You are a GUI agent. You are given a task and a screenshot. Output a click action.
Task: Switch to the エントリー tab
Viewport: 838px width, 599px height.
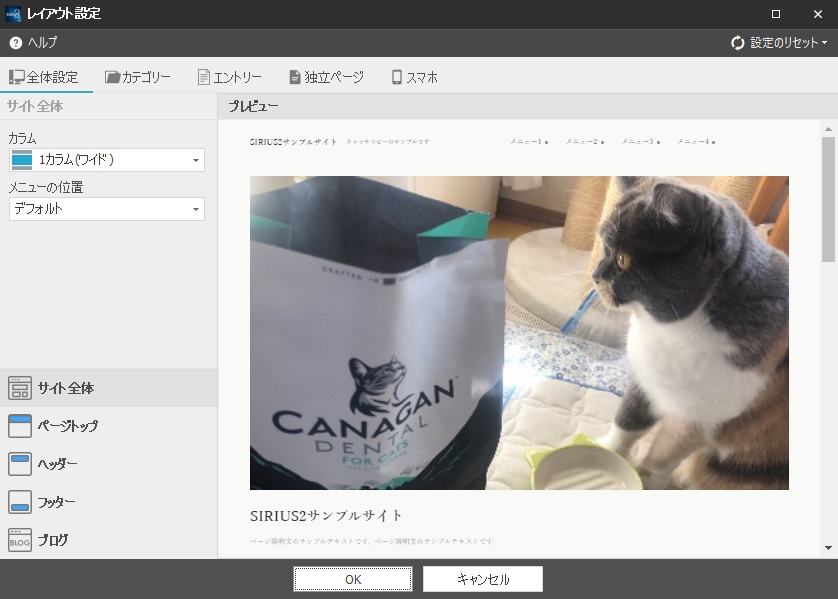230,77
